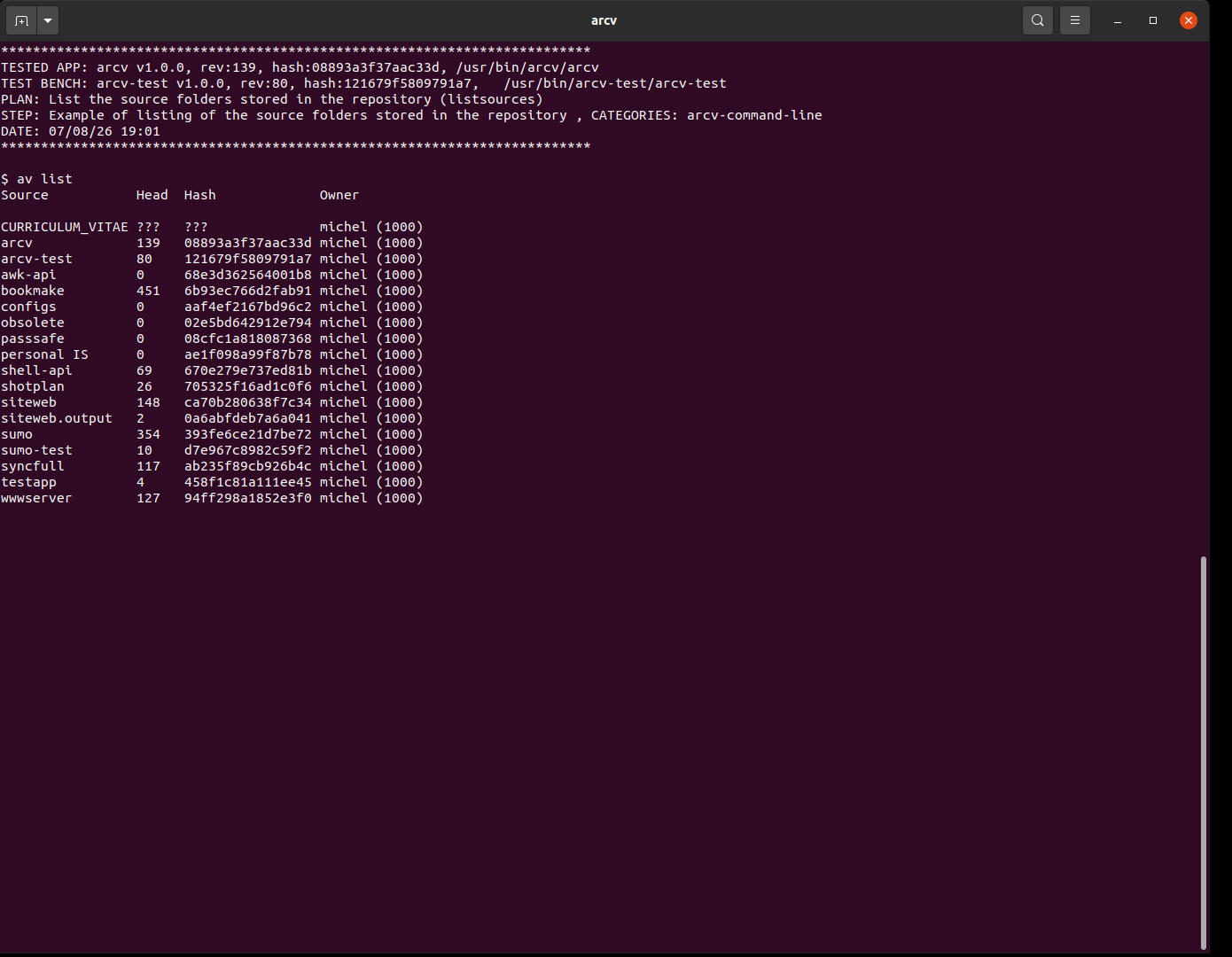This screenshot has width=1232, height=957.
Task: Select configs source name
Action: point(28,307)
